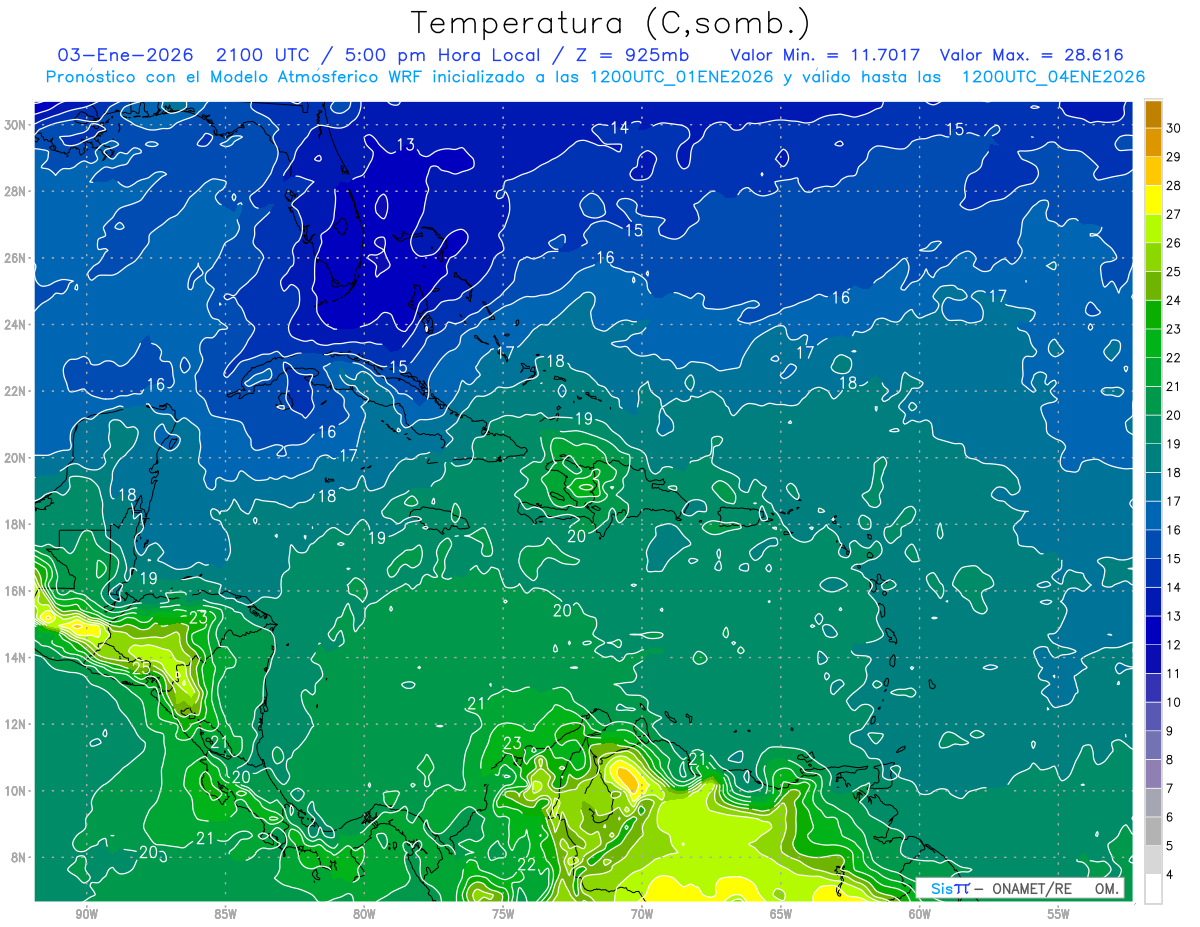Click the "70W" longitude axis label

[642, 914]
